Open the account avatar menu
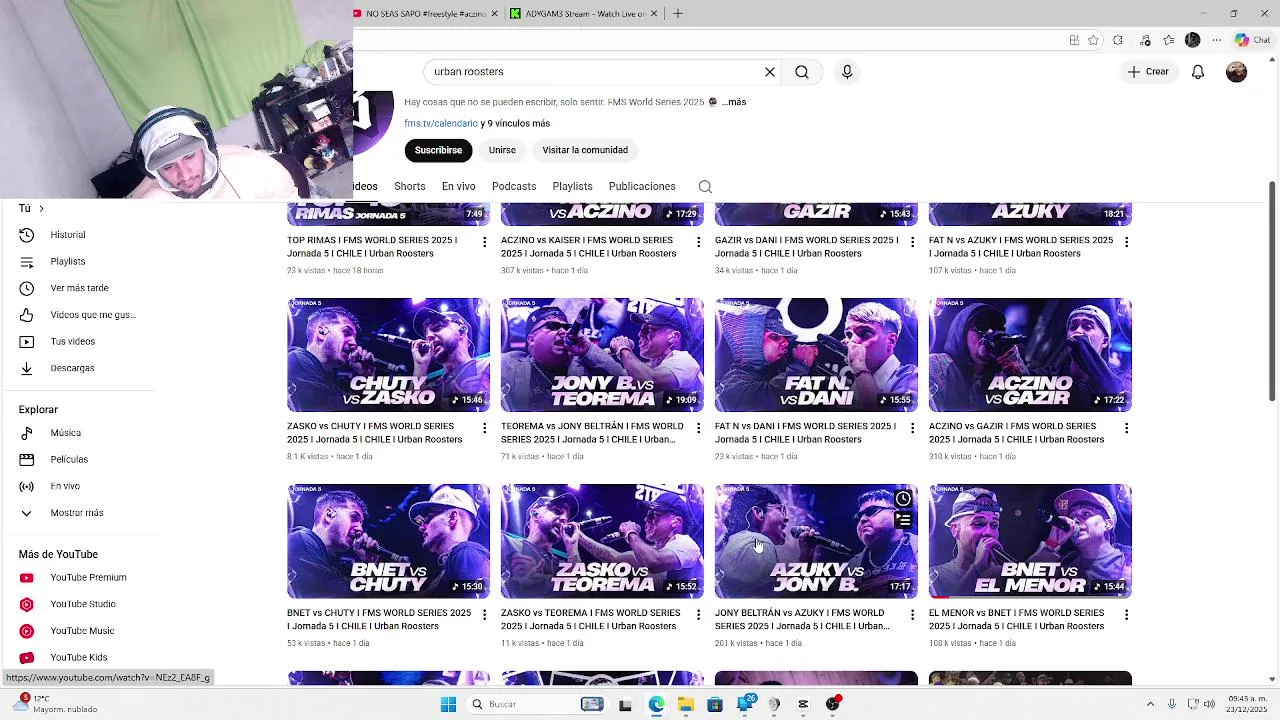Image resolution: width=1280 pixels, height=720 pixels. tap(1237, 72)
